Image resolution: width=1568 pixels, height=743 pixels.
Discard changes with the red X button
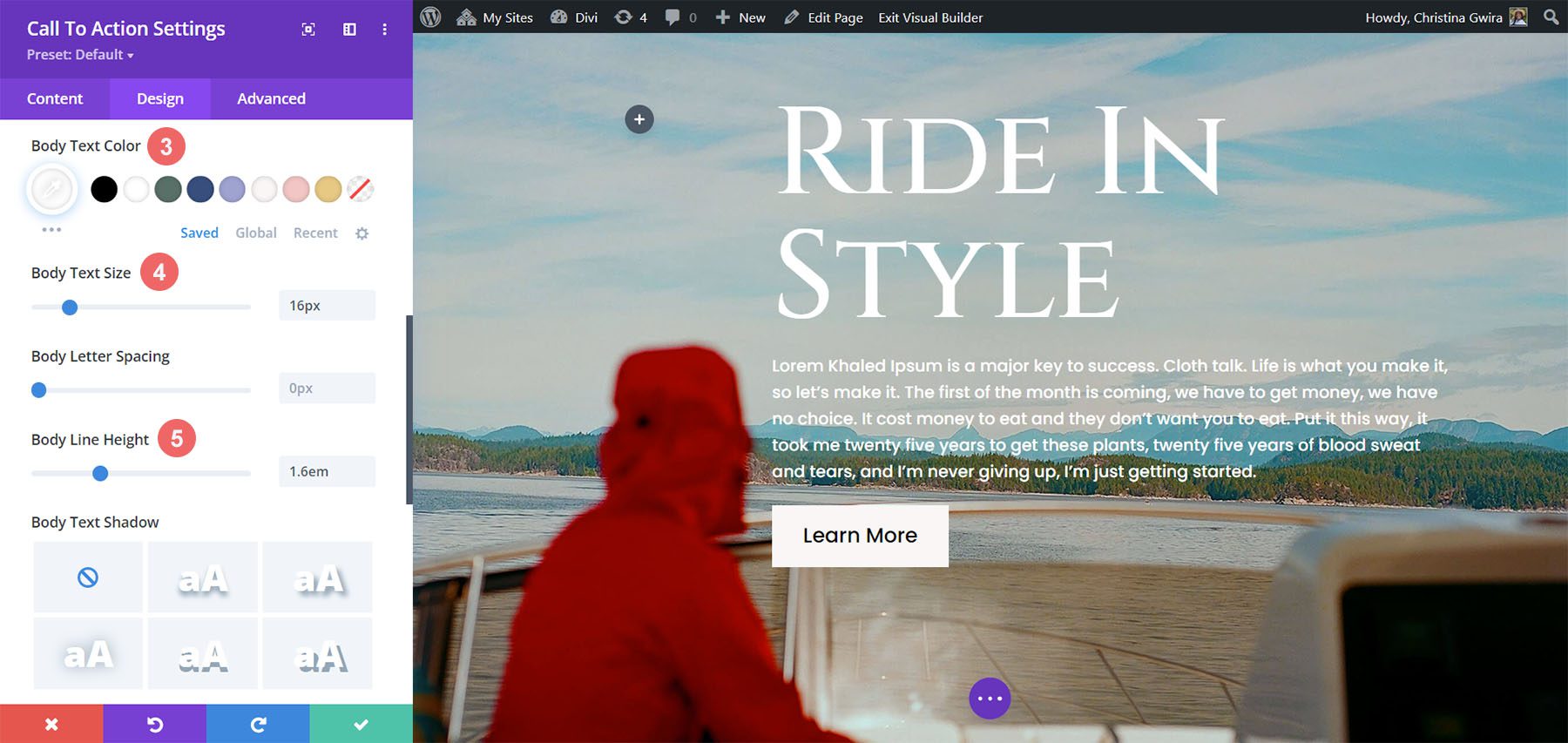click(51, 724)
